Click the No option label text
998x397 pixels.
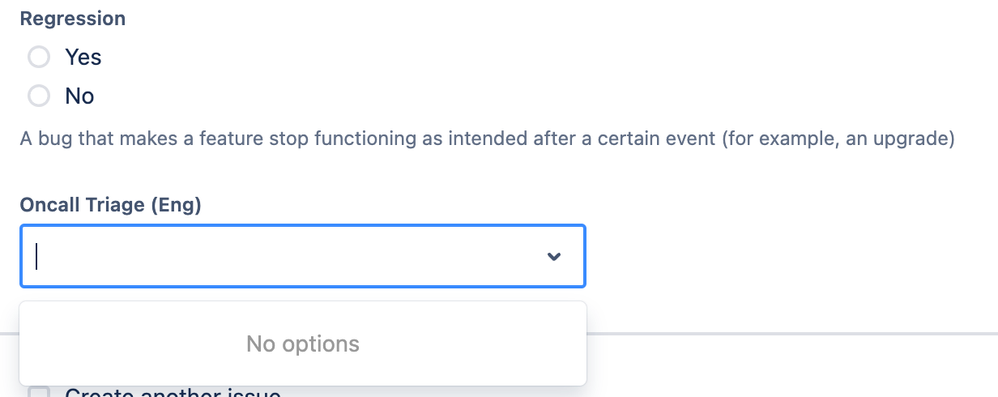(80, 97)
